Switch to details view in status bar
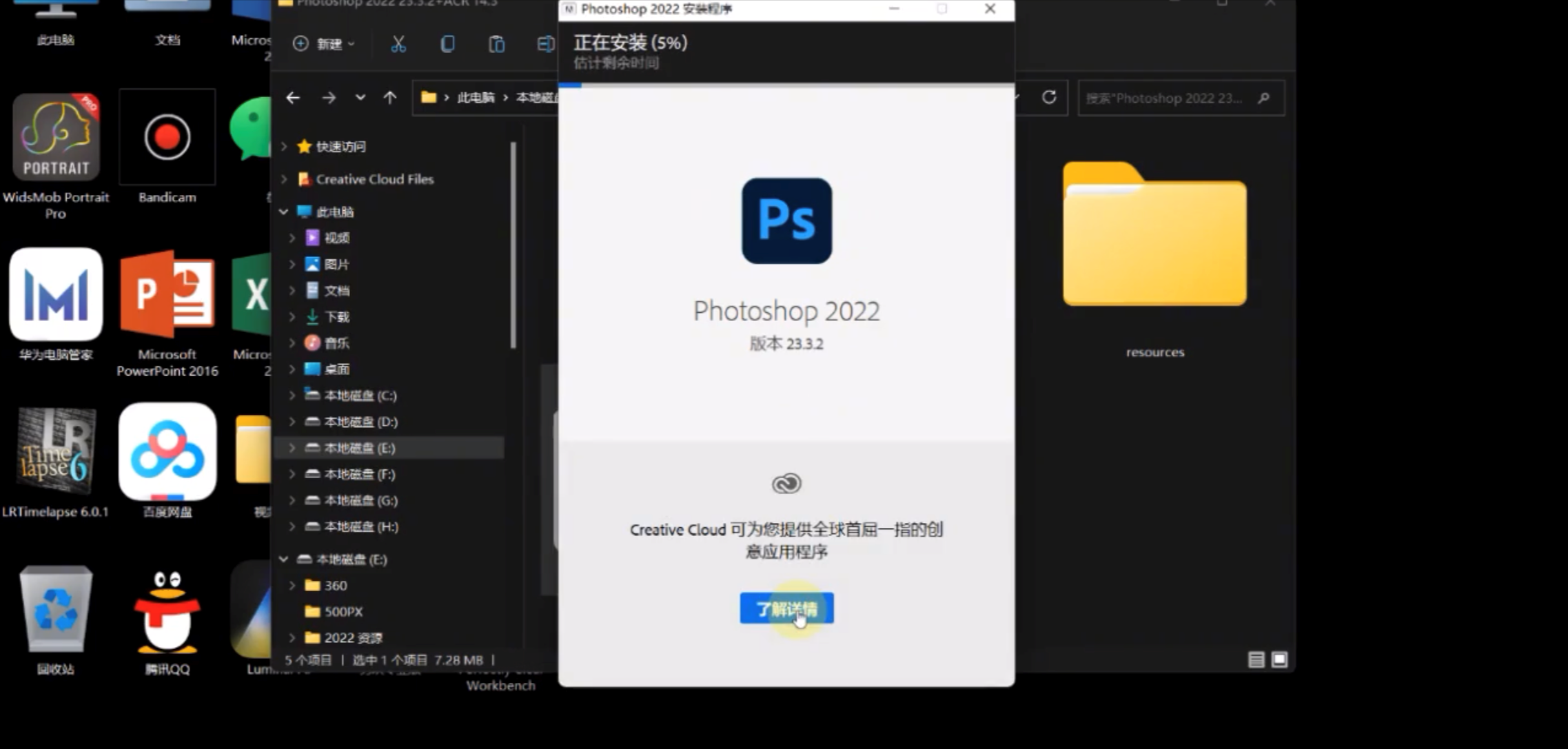Screen dimensions: 1568x749 1256,660
